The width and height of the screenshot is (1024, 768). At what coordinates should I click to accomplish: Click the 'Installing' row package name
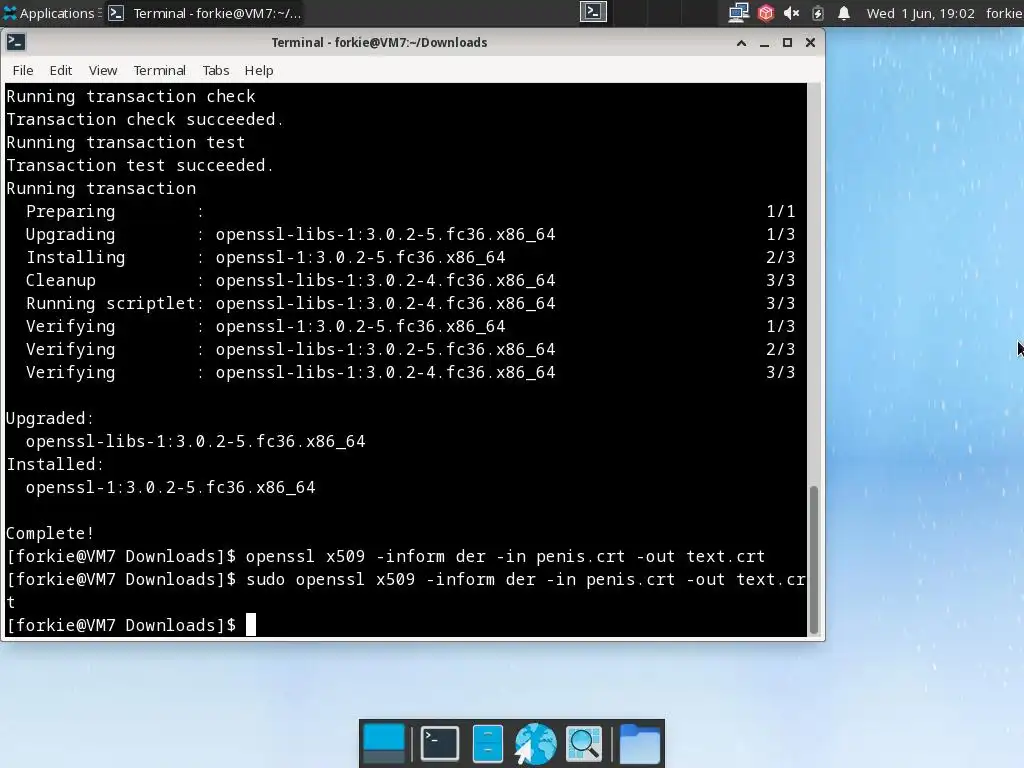pyautogui.click(x=360, y=257)
